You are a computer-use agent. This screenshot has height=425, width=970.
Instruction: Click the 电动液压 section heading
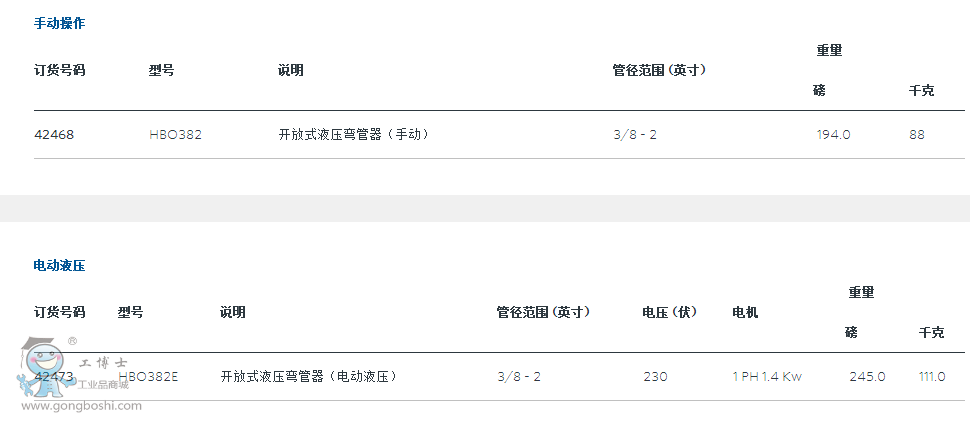tap(59, 265)
